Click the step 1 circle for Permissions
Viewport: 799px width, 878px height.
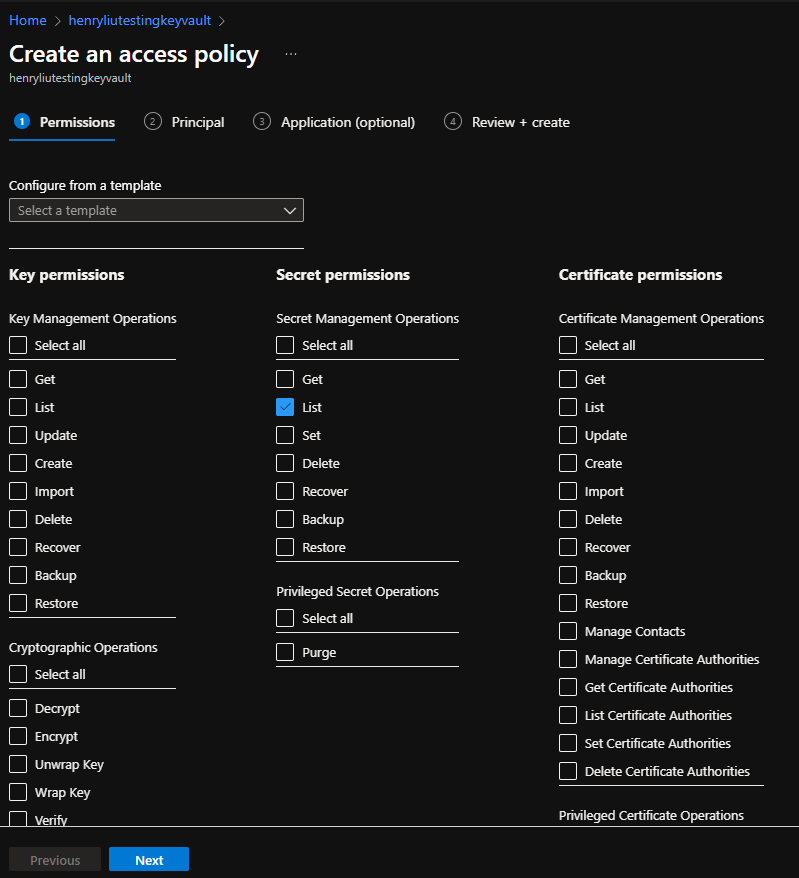(x=22, y=122)
